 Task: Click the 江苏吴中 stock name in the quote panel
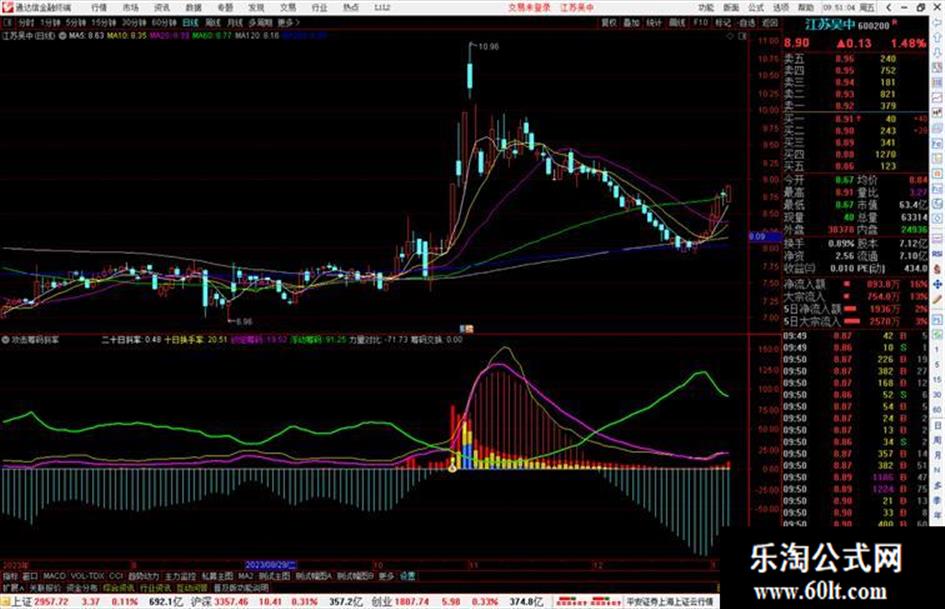(x=830, y=25)
